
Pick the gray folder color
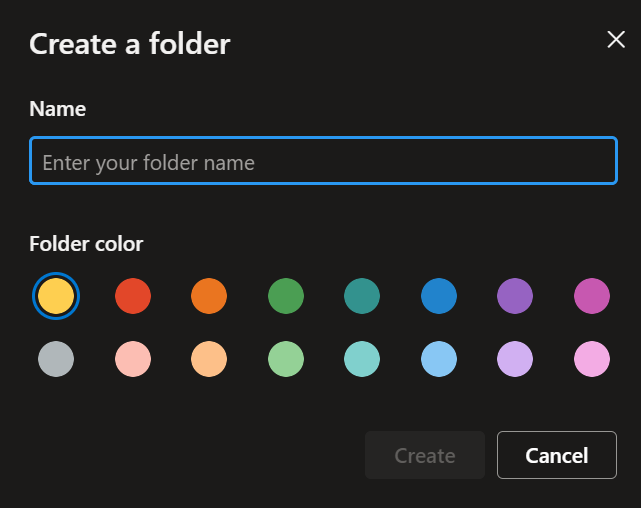click(56, 358)
